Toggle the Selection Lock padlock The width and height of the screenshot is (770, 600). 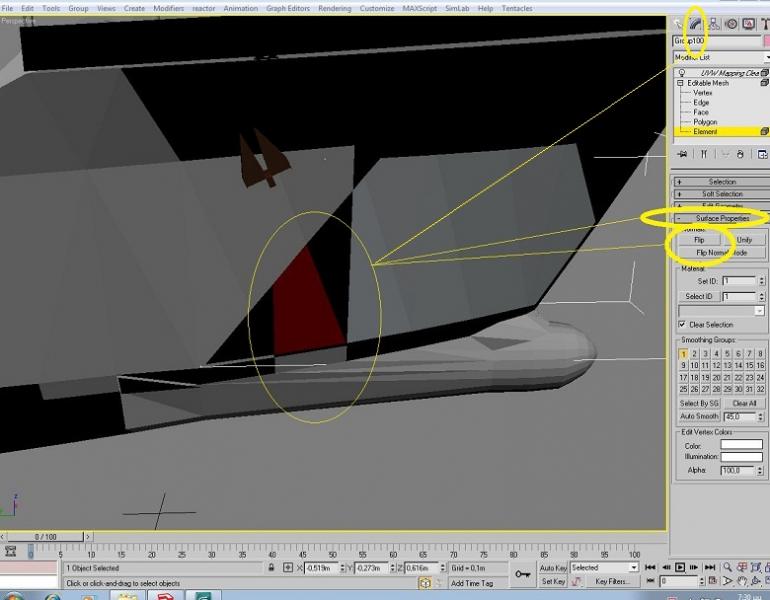(271, 568)
